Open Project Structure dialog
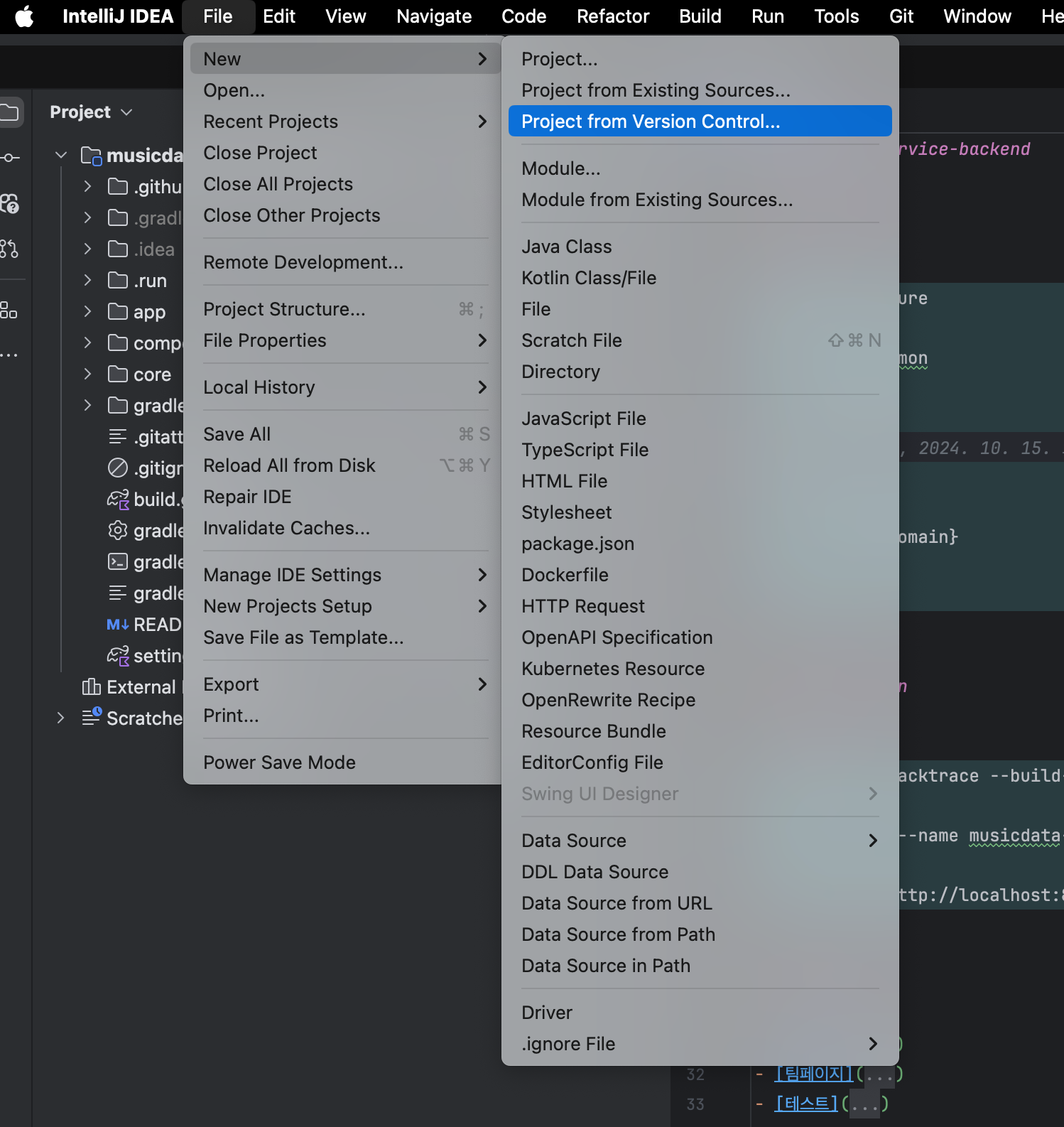 pyautogui.click(x=346, y=309)
